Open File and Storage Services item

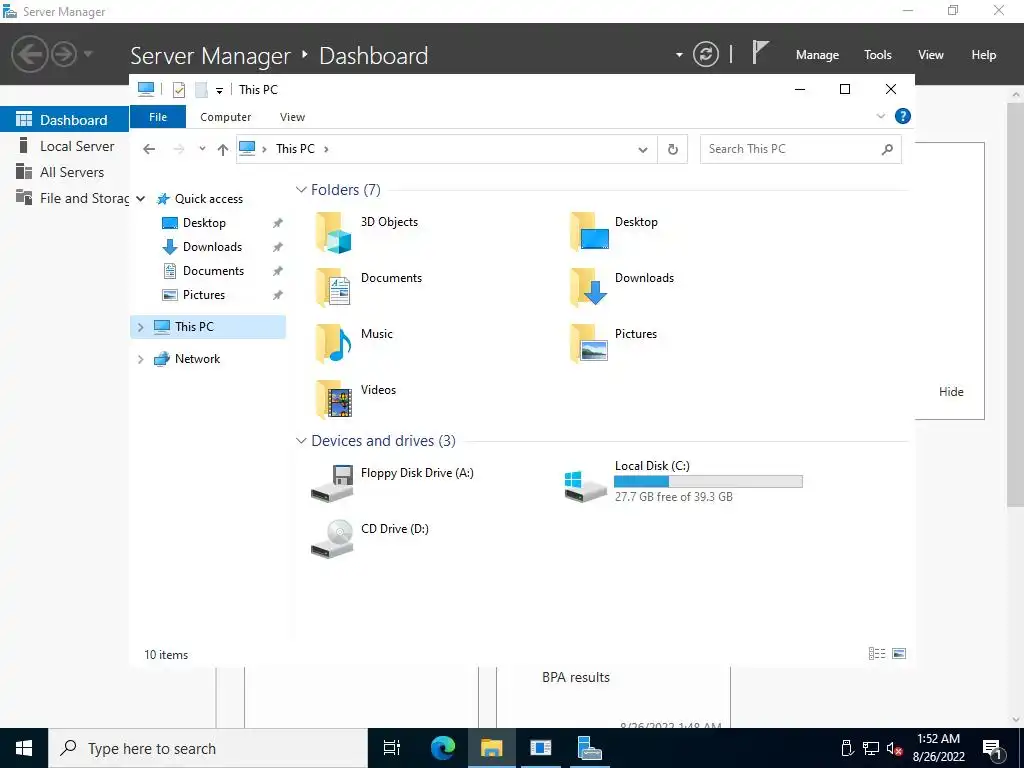pyautogui.click(x=65, y=199)
